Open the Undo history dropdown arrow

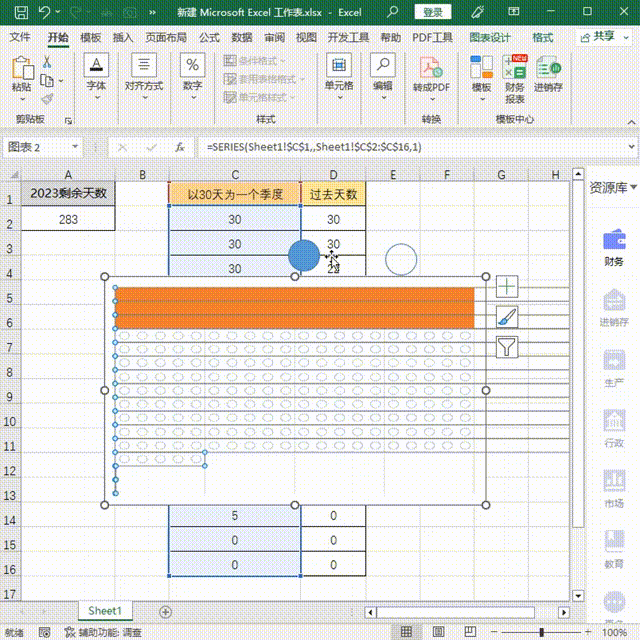[58, 12]
